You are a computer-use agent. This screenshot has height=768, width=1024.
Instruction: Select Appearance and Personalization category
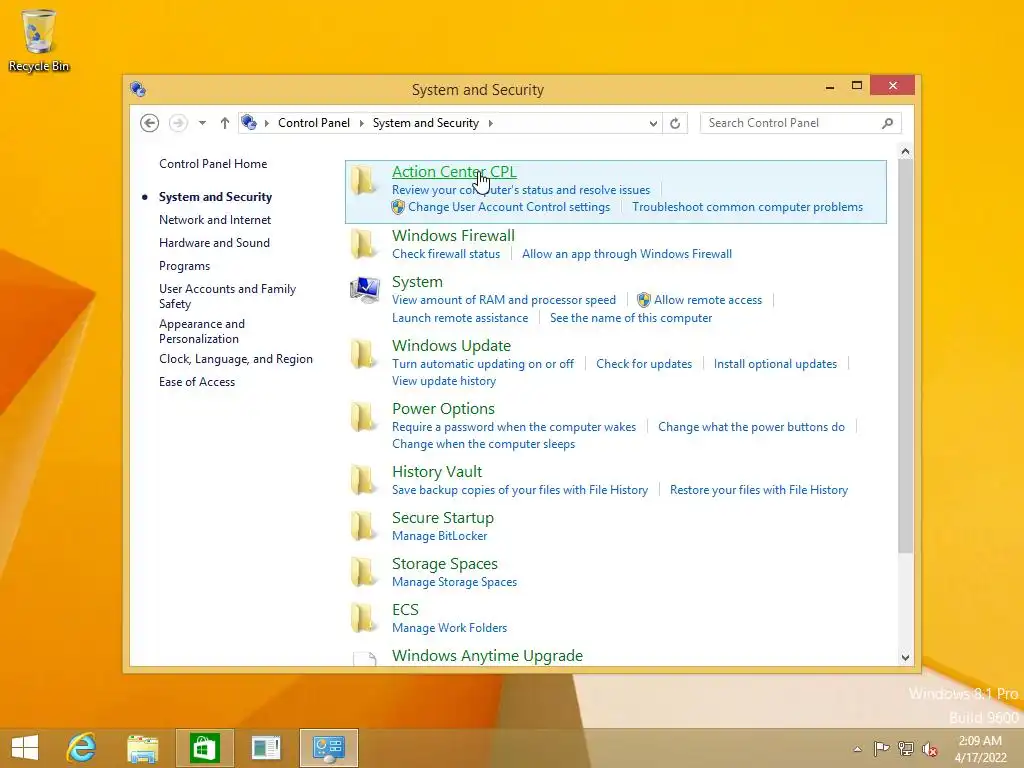point(202,331)
